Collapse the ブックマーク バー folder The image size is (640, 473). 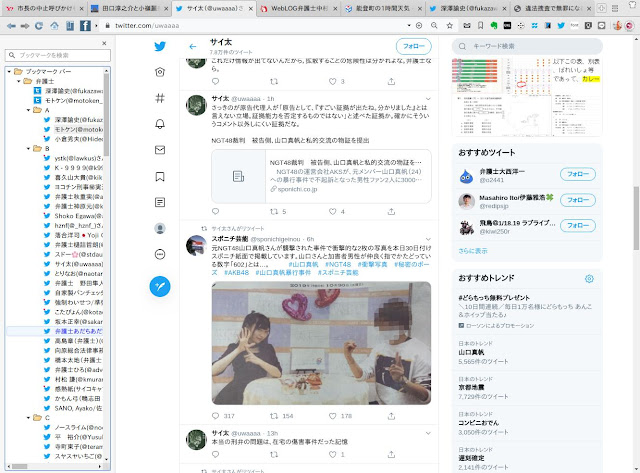pyautogui.click(x=9, y=71)
